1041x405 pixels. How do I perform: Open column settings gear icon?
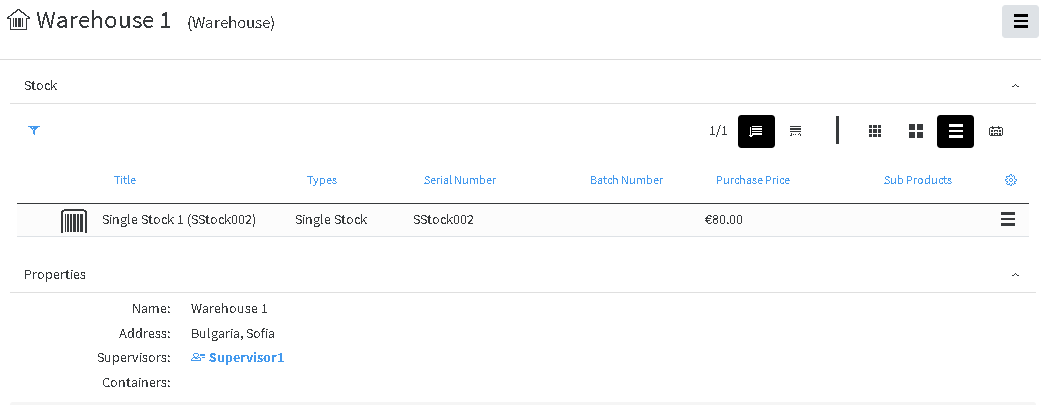pyautogui.click(x=1010, y=180)
